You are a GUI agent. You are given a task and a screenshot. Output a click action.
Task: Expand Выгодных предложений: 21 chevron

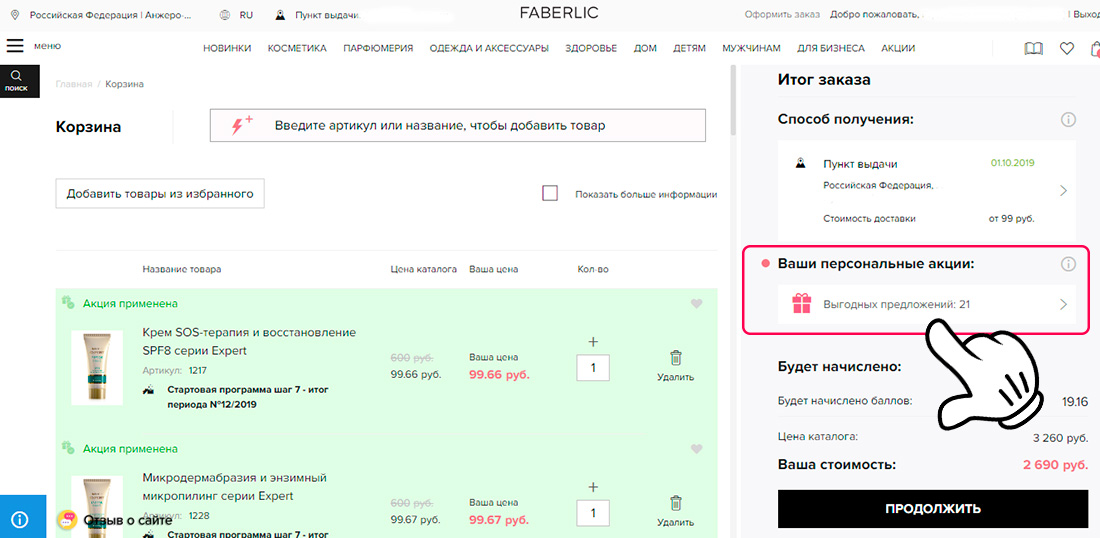point(1064,304)
